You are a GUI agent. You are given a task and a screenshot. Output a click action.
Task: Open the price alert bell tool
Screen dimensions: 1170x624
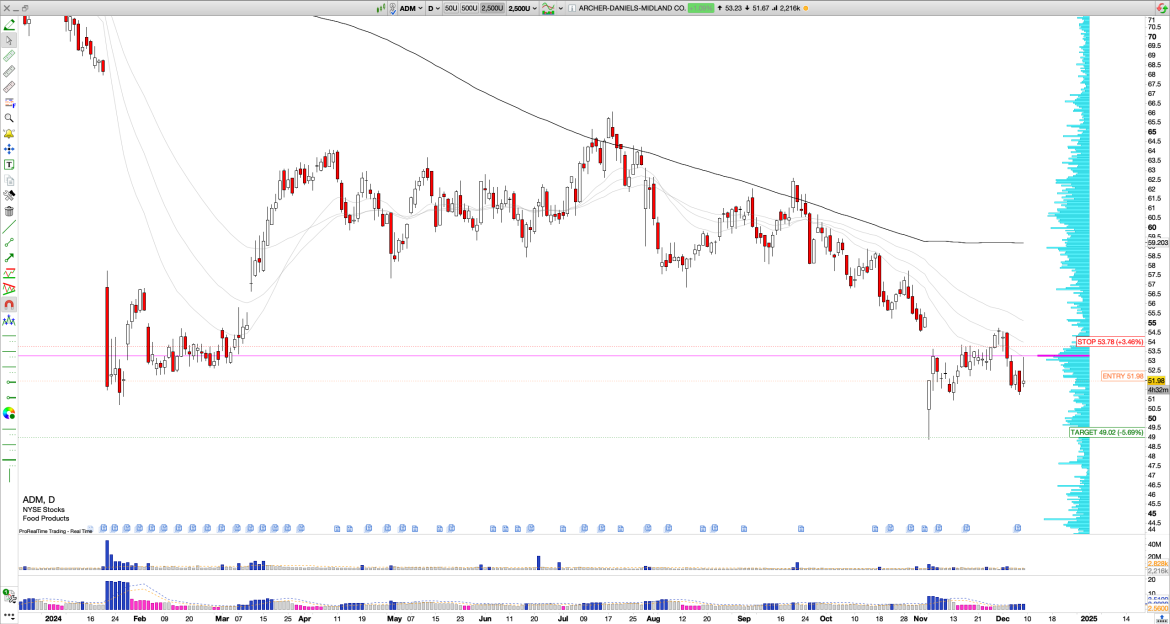coord(8,133)
